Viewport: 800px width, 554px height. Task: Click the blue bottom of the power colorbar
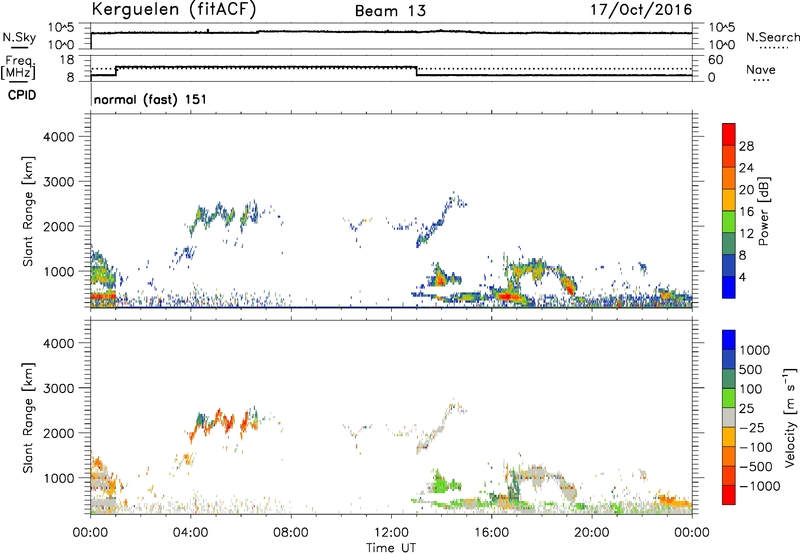coord(729,287)
